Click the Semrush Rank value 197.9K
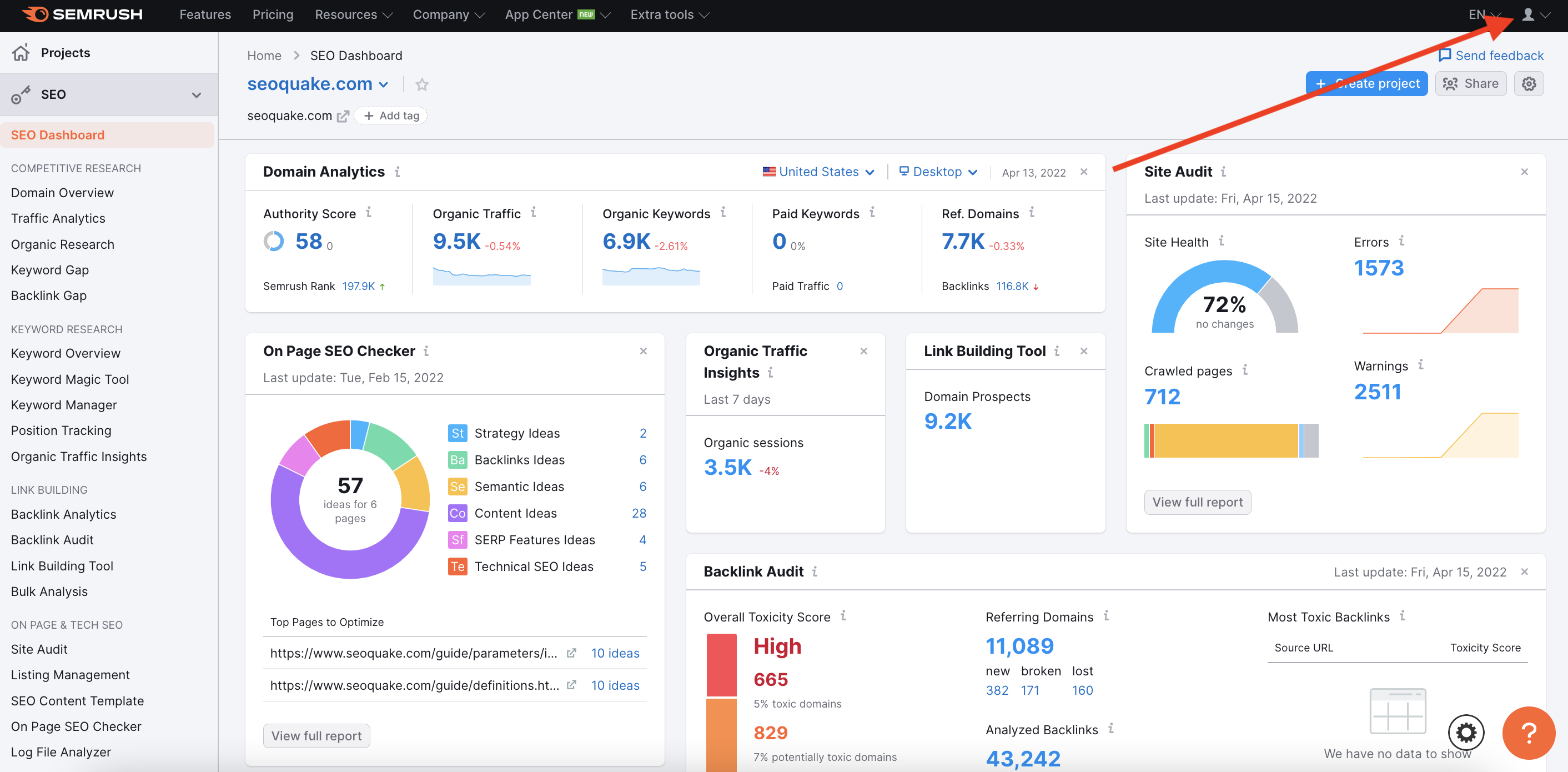The height and width of the screenshot is (772, 1568). click(359, 286)
